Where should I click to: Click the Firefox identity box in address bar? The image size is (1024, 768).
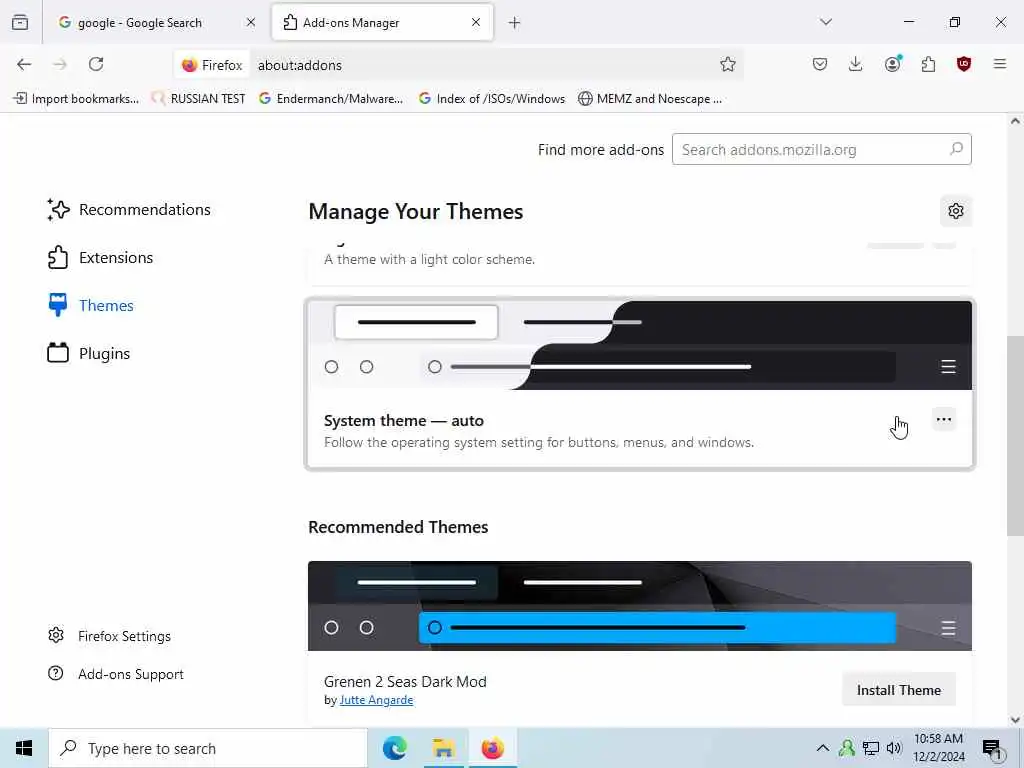(x=212, y=65)
